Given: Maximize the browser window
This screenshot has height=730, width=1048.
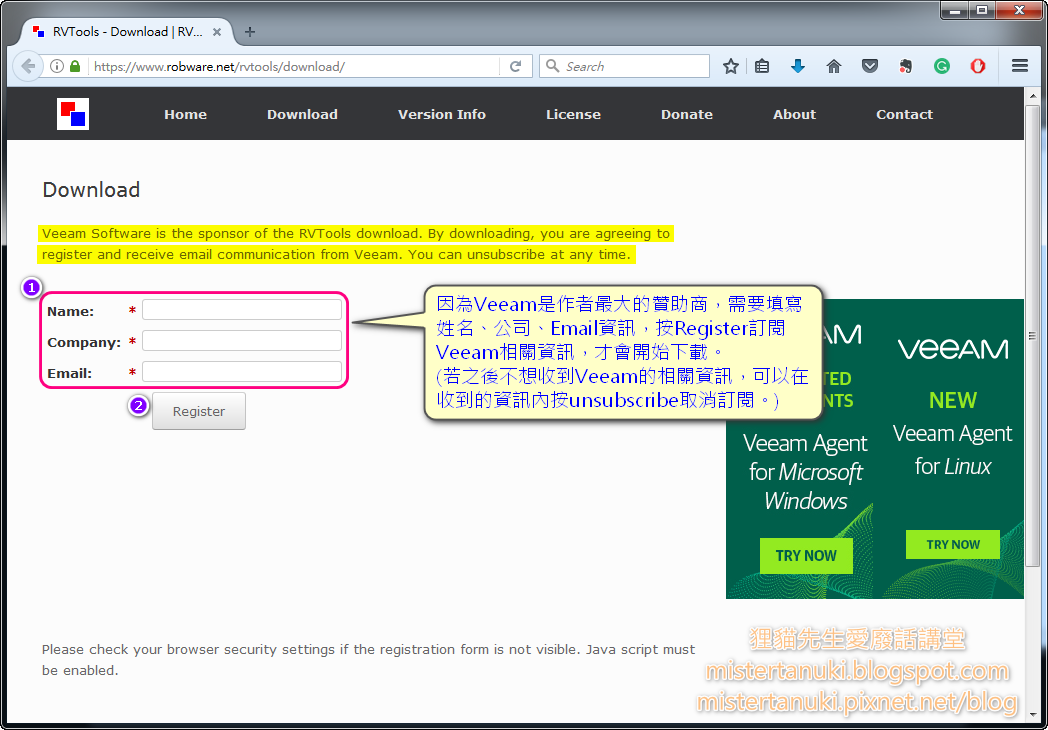Looking at the screenshot, I should point(982,10).
